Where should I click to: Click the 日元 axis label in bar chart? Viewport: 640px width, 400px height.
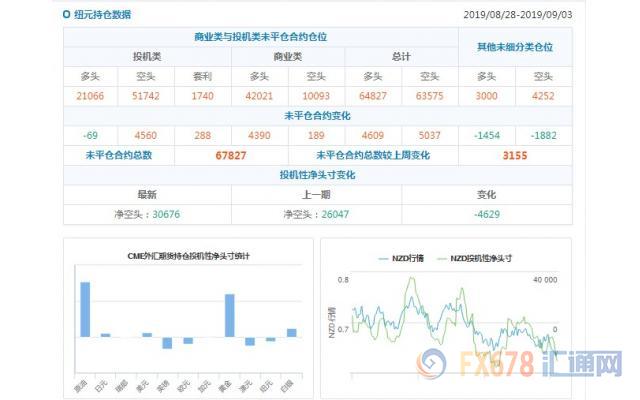pos(100,385)
